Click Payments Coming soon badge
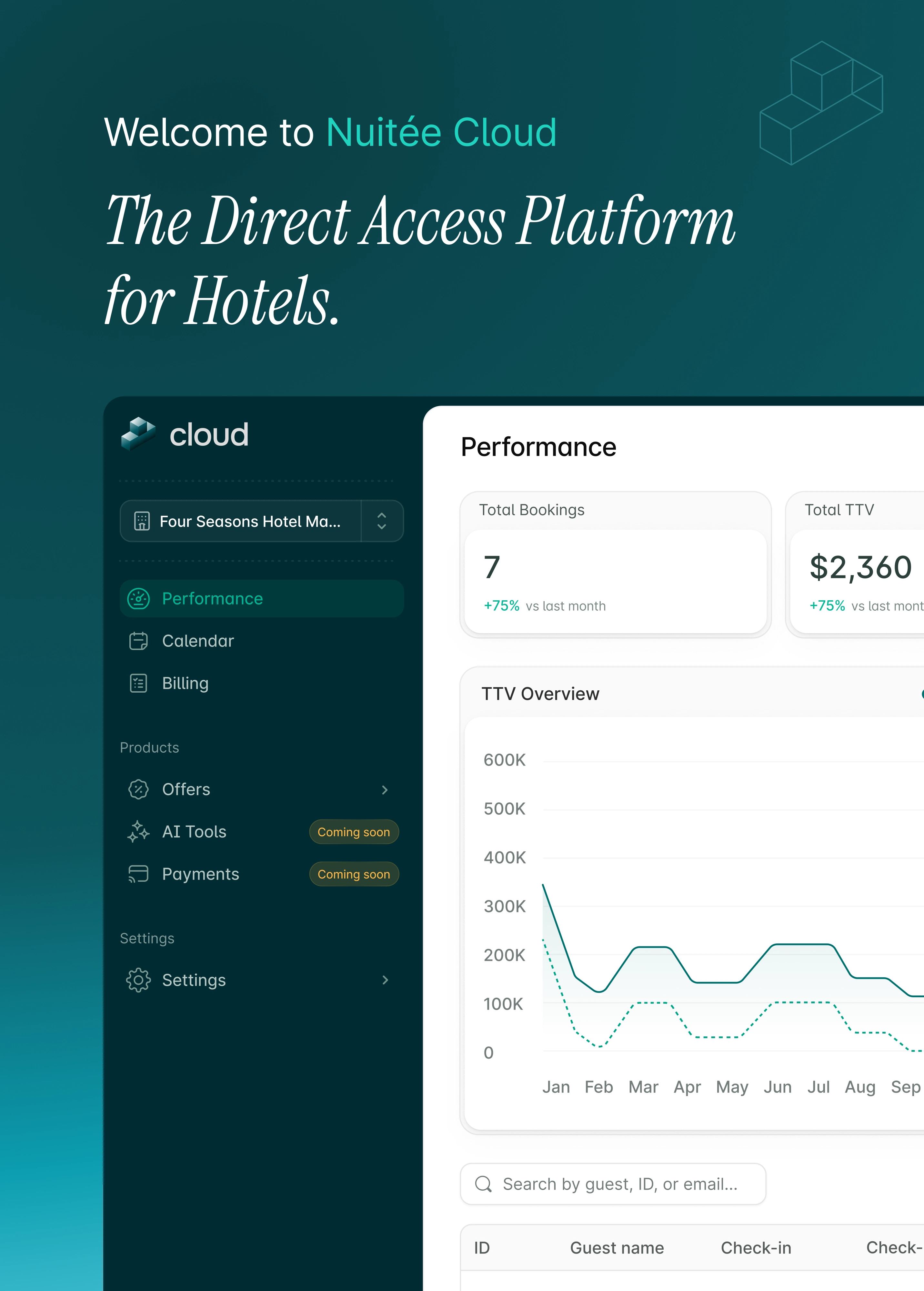Screen dimensions: 924x1291 (353, 874)
